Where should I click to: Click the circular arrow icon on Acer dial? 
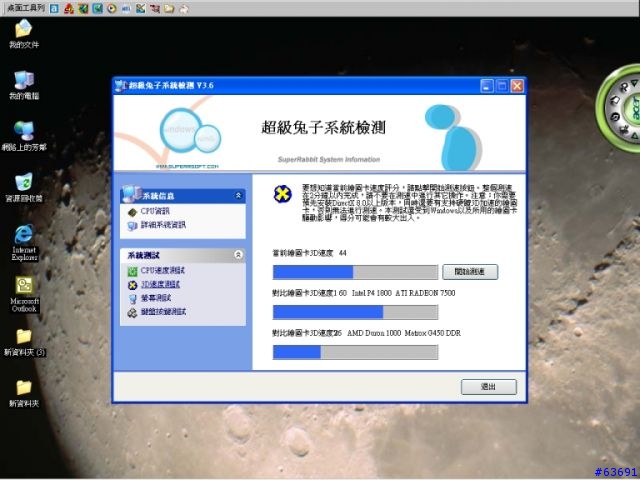point(614,117)
